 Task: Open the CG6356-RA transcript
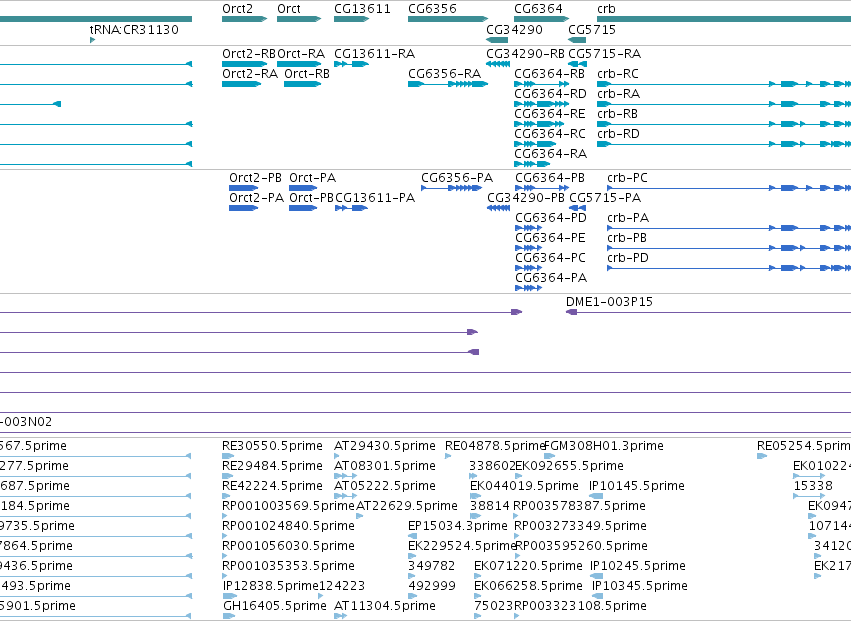[x=444, y=74]
